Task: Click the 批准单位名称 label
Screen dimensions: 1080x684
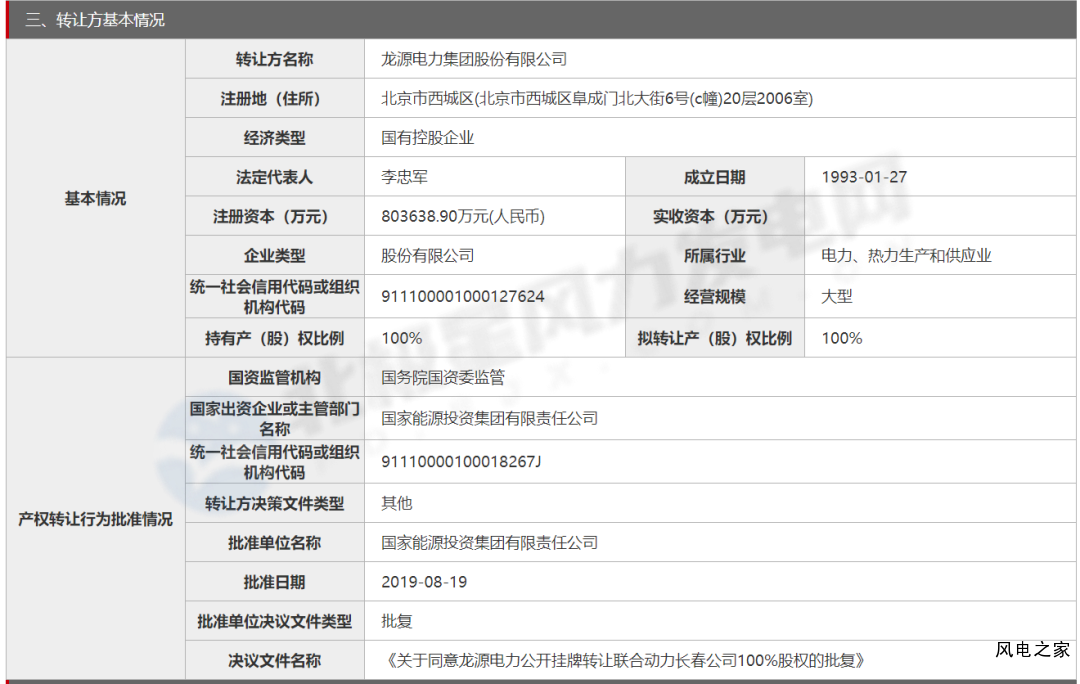Action: click(274, 543)
